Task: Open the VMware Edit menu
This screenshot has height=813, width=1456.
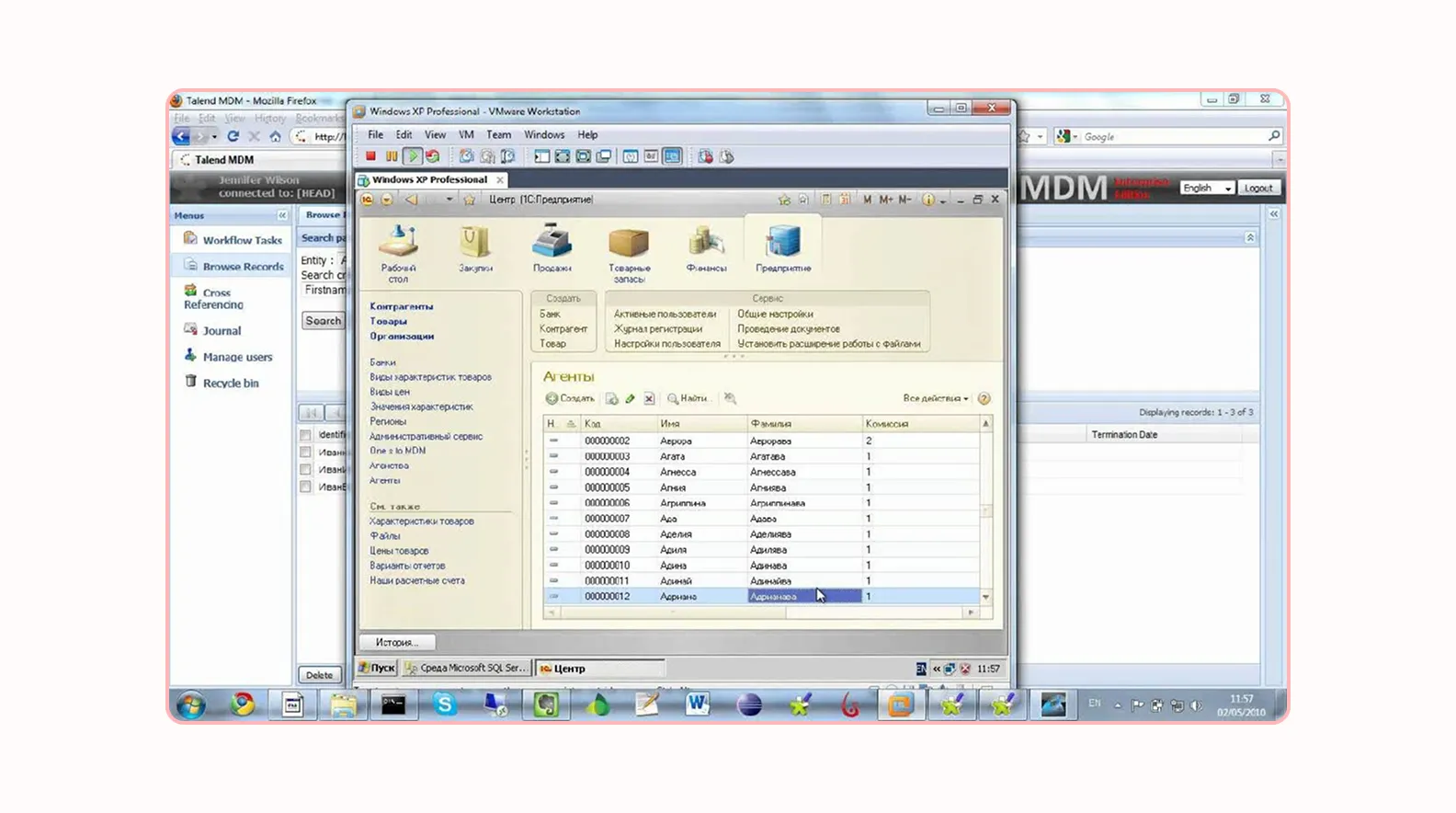Action: pos(404,134)
